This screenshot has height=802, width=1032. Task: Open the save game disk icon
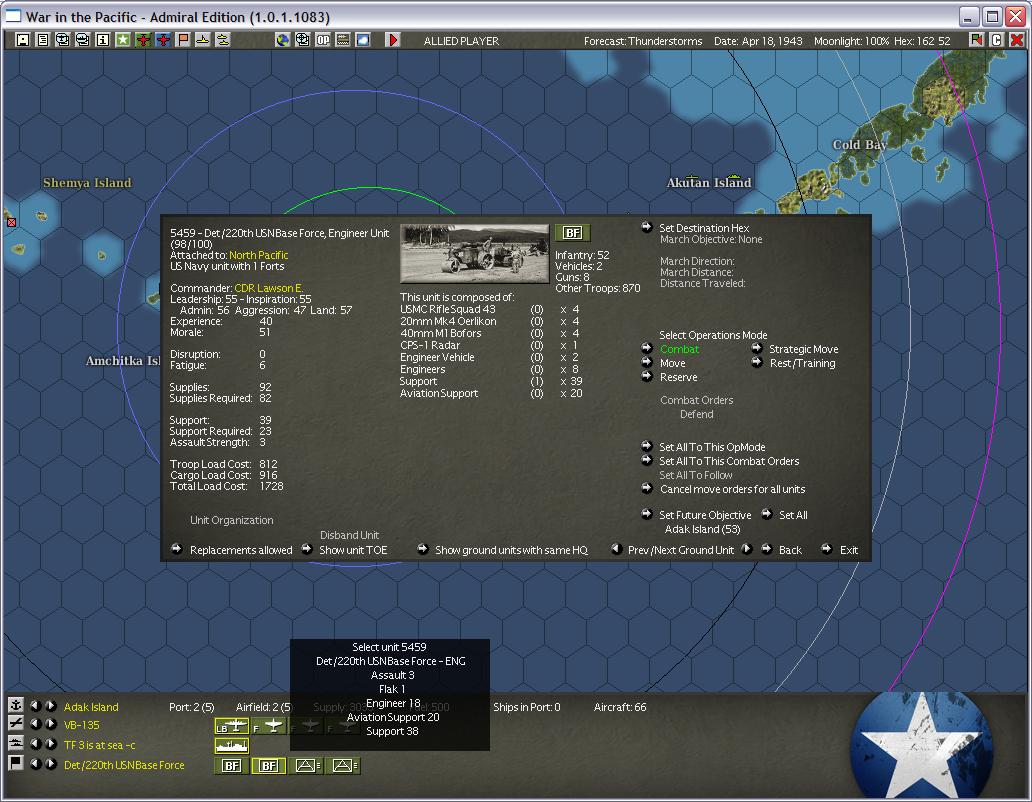[x=22, y=40]
